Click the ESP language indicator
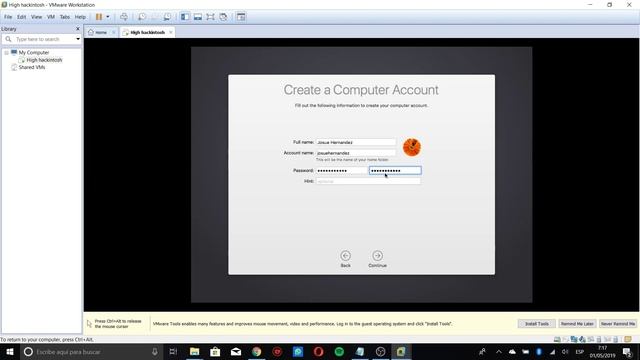The image size is (640, 360). 580,352
